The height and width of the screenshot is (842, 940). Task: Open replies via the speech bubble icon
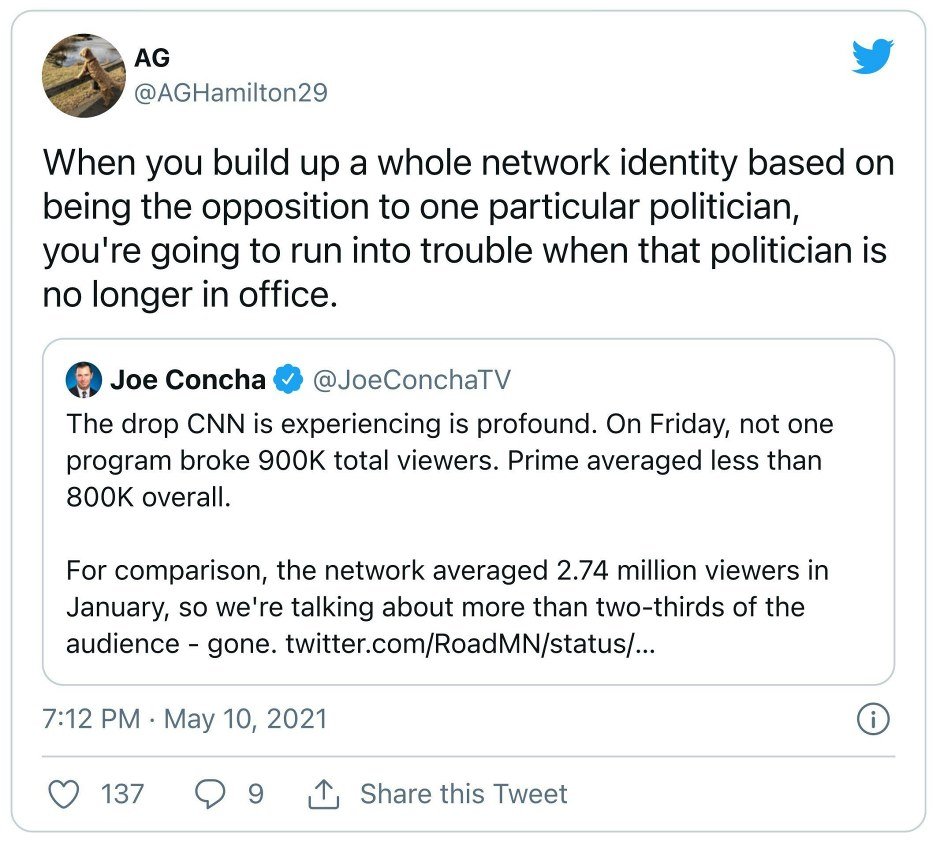pyautogui.click(x=211, y=794)
